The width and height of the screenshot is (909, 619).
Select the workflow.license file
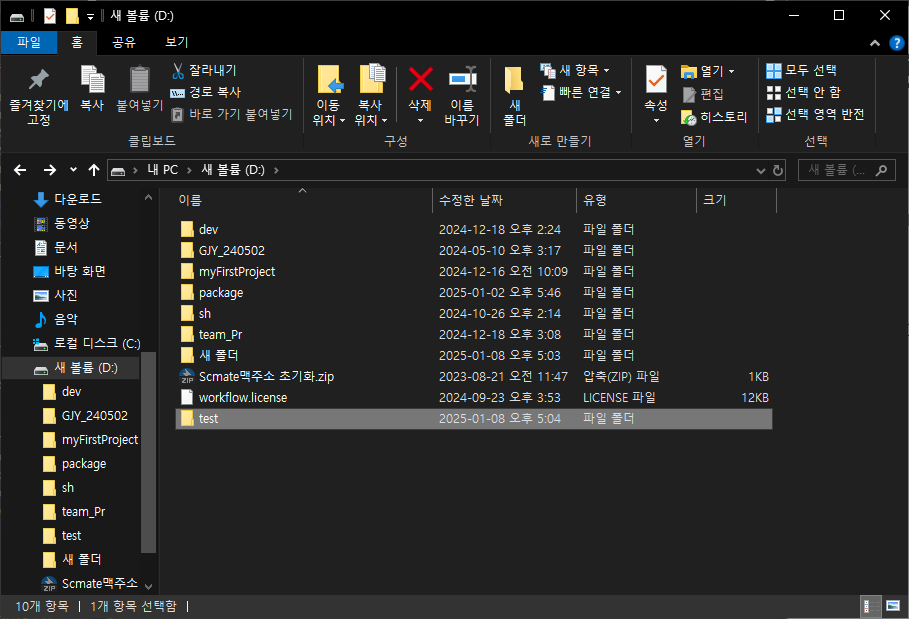474,398
